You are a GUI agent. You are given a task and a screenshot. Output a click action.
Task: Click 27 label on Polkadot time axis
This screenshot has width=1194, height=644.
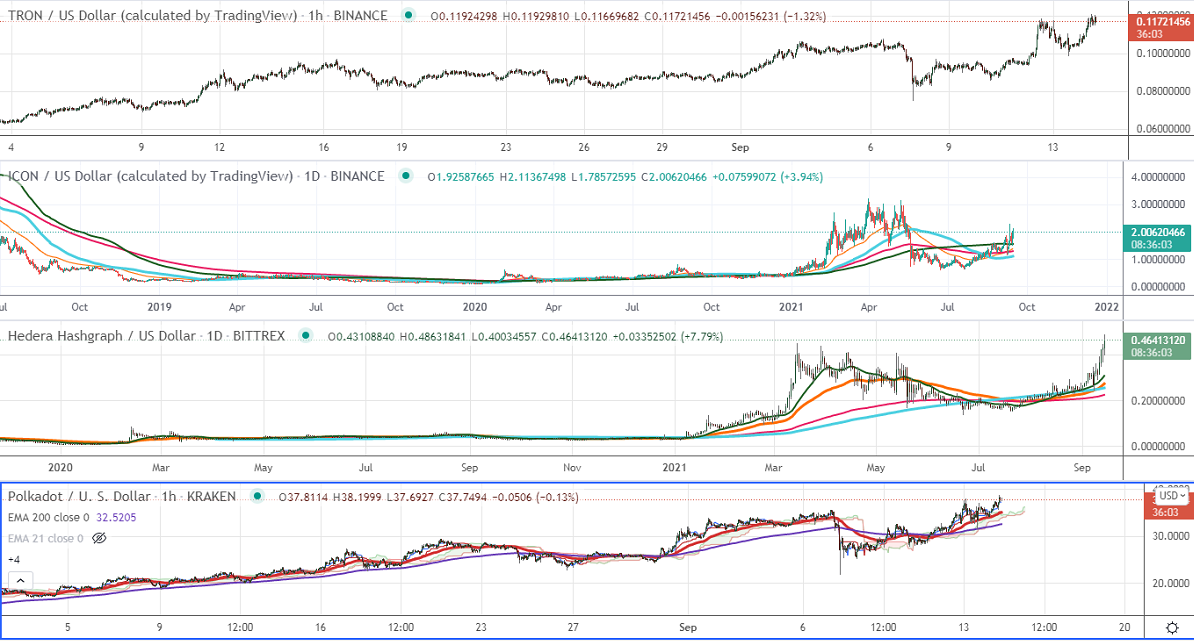[573, 627]
